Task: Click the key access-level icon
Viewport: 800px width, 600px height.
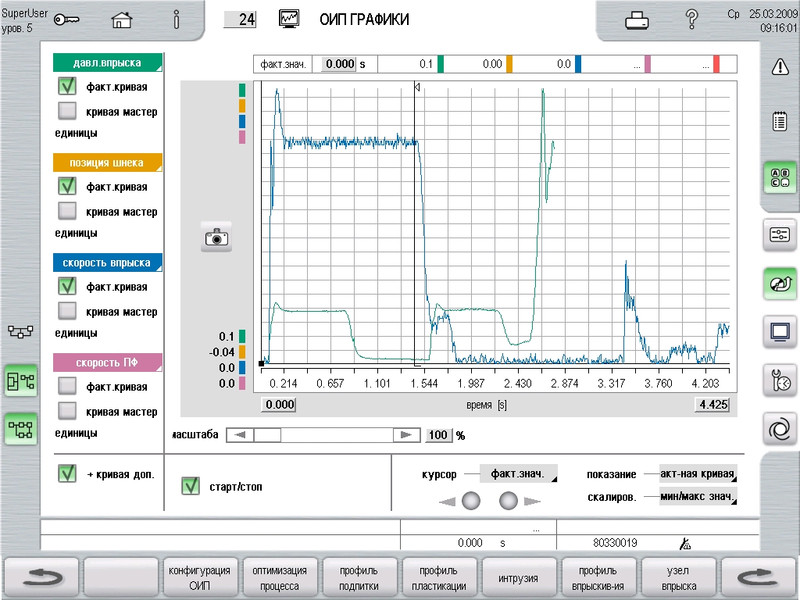Action: tap(66, 19)
